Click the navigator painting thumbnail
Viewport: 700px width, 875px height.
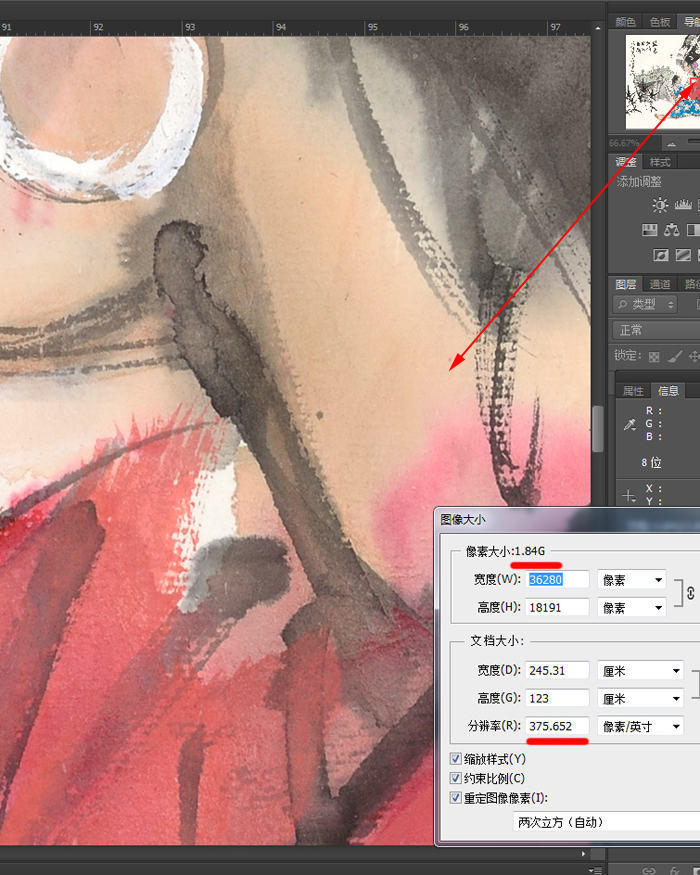point(663,81)
